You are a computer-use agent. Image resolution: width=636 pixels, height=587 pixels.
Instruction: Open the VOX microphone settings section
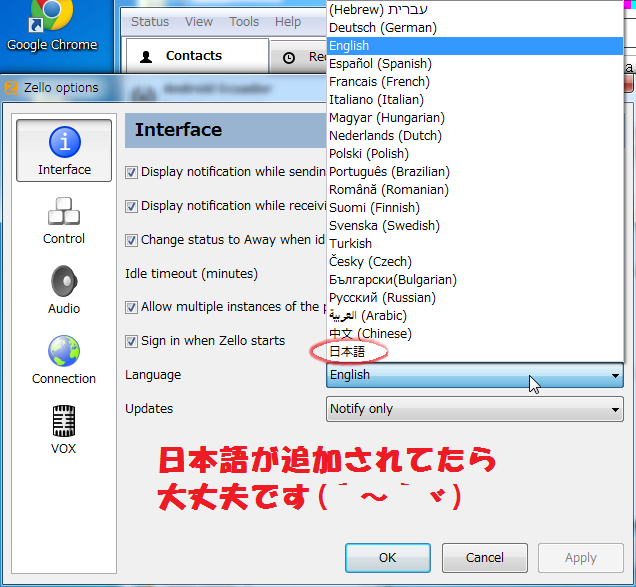[x=64, y=430]
